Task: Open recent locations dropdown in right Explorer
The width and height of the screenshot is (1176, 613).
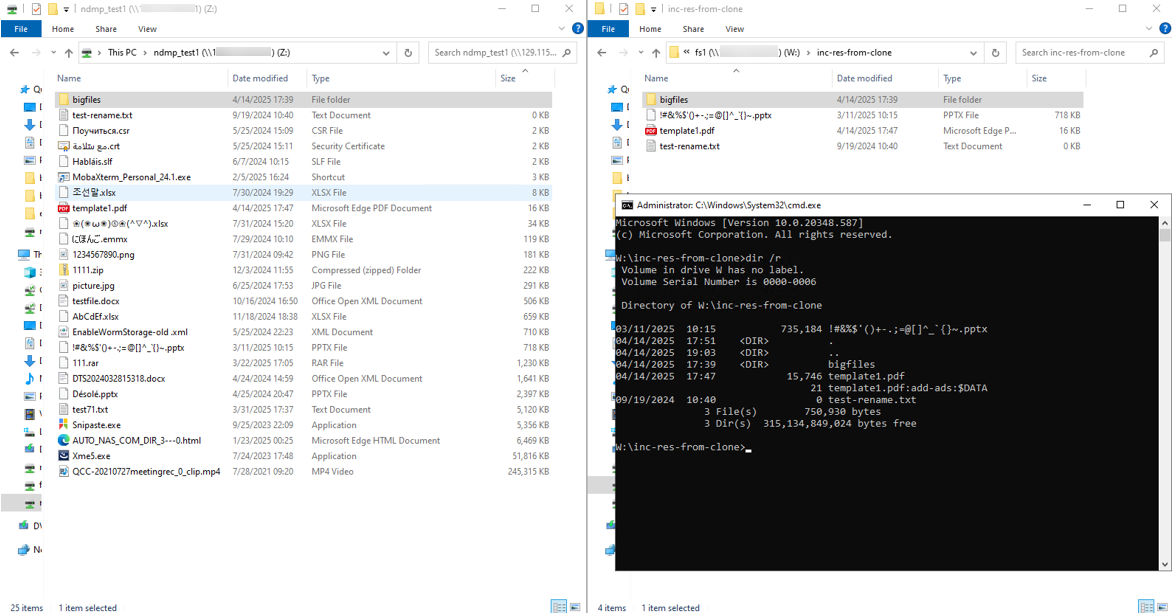Action: click(640, 53)
